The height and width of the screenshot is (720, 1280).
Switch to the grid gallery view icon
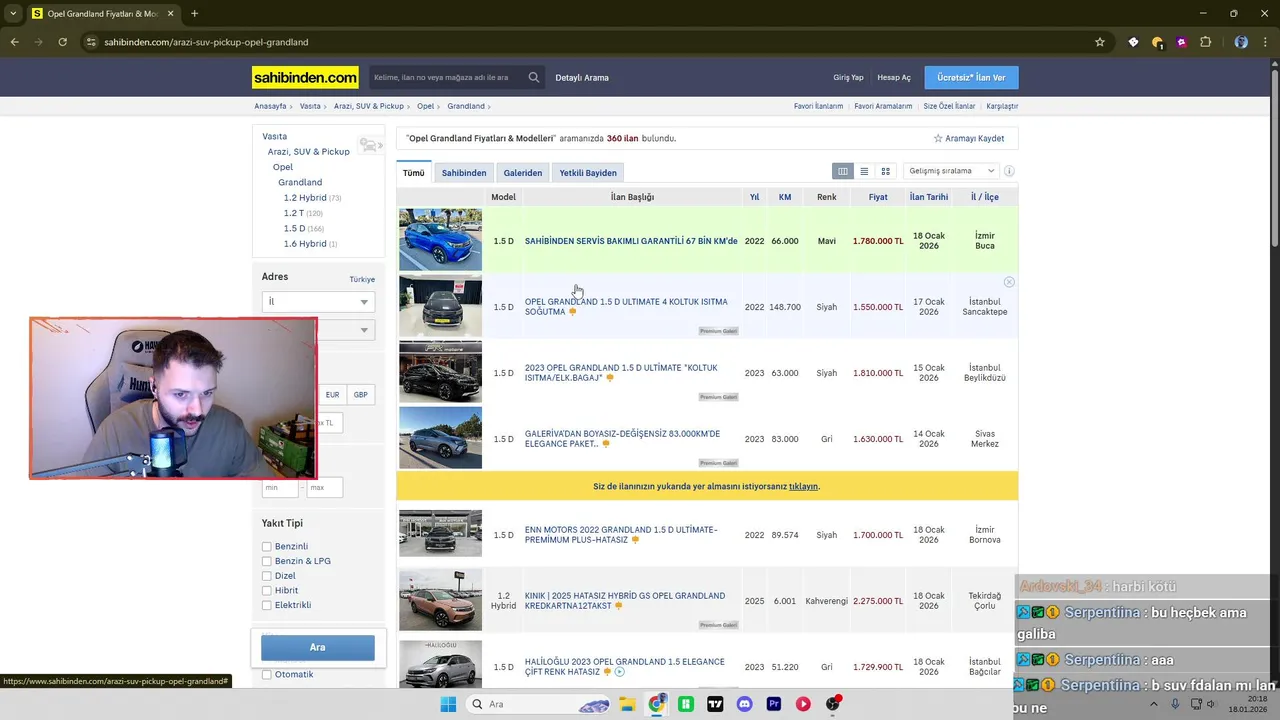tap(885, 171)
